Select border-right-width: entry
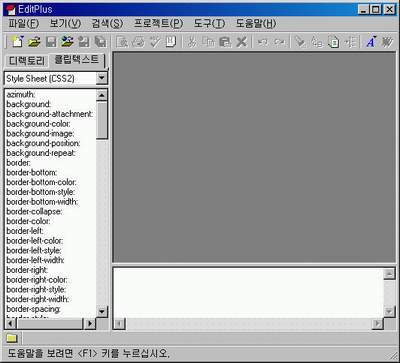Viewport: 400px width, 363px height. click(37, 299)
